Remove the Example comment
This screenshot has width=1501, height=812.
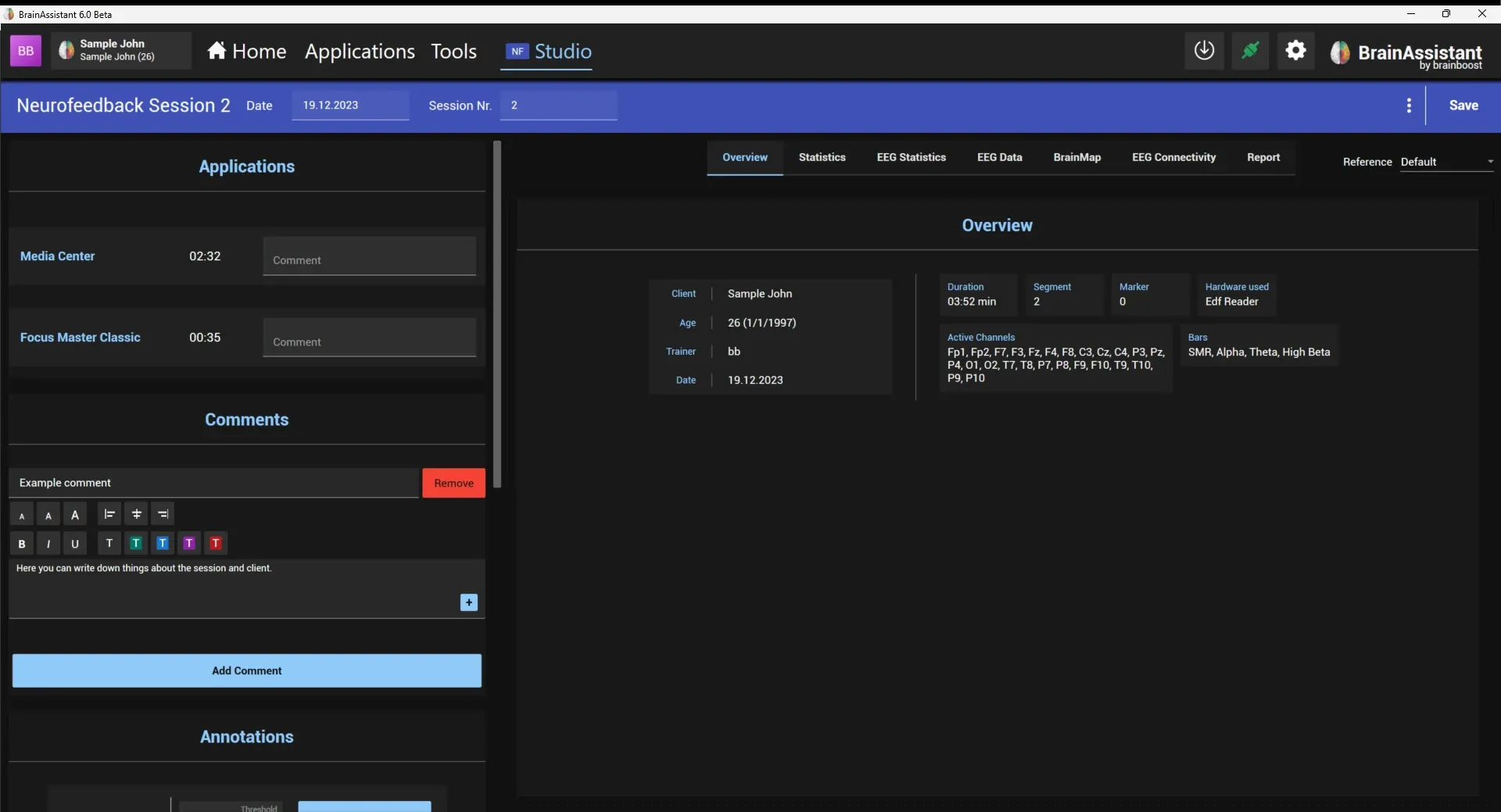(x=453, y=483)
